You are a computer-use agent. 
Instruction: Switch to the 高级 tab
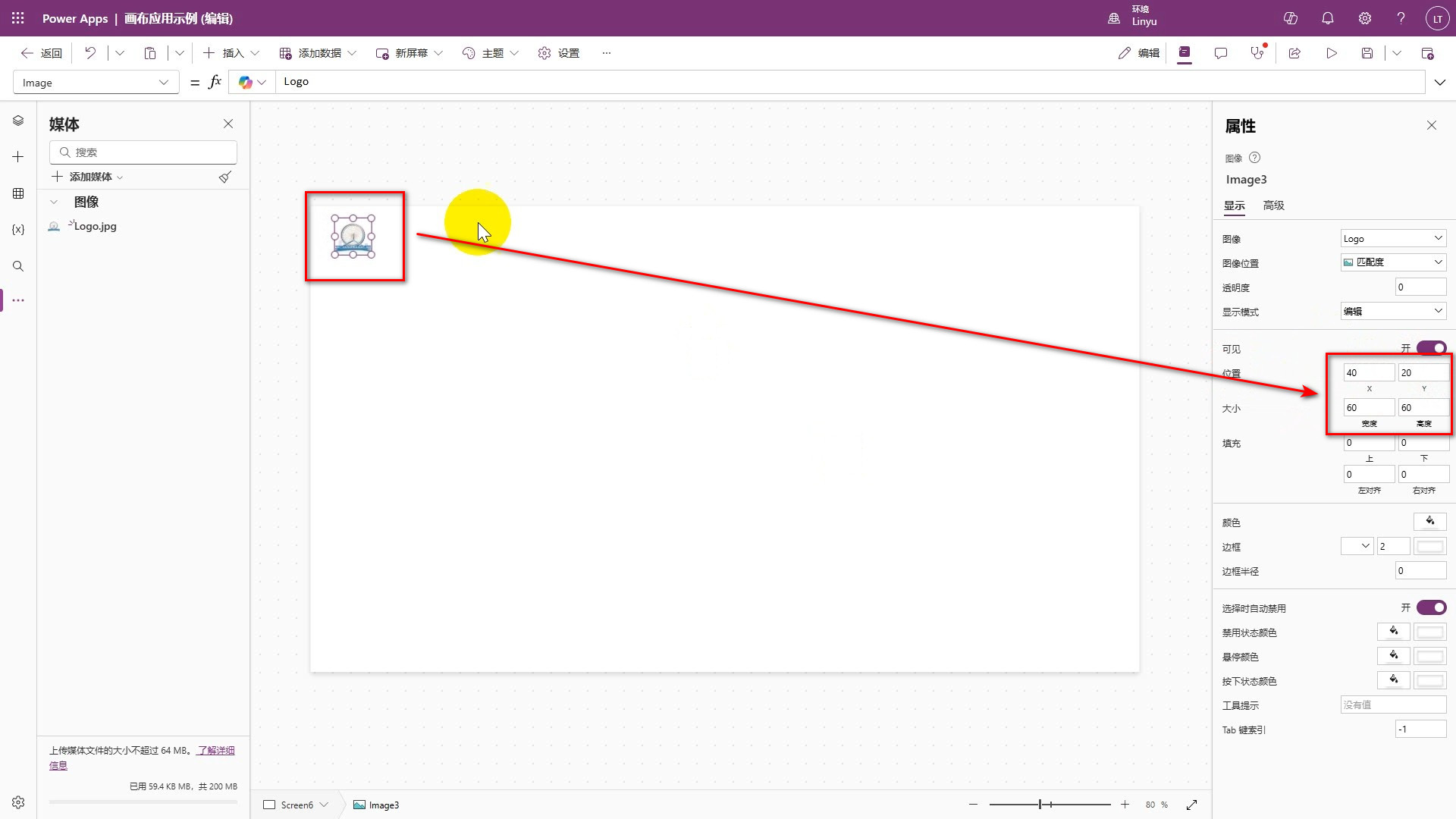coord(1273,206)
